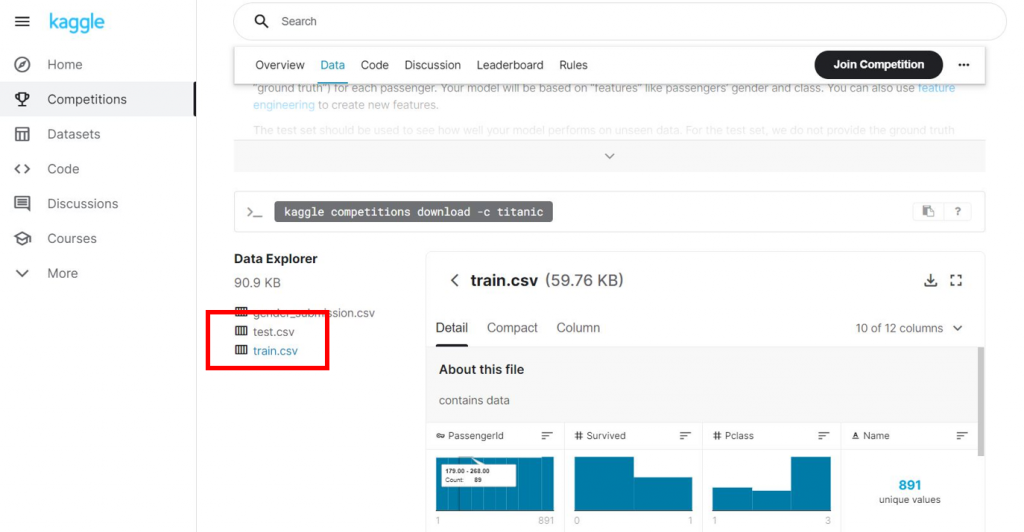Image resolution: width=1024 pixels, height=532 pixels.
Task: Open the 10 of 12 columns dropdown
Action: pyautogui.click(x=909, y=328)
